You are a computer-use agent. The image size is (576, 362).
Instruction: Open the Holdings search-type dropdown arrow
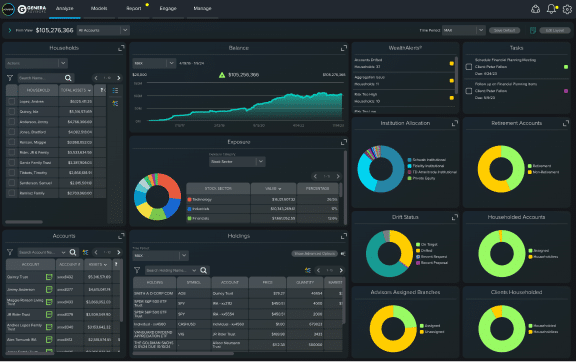pyautogui.click(x=194, y=270)
